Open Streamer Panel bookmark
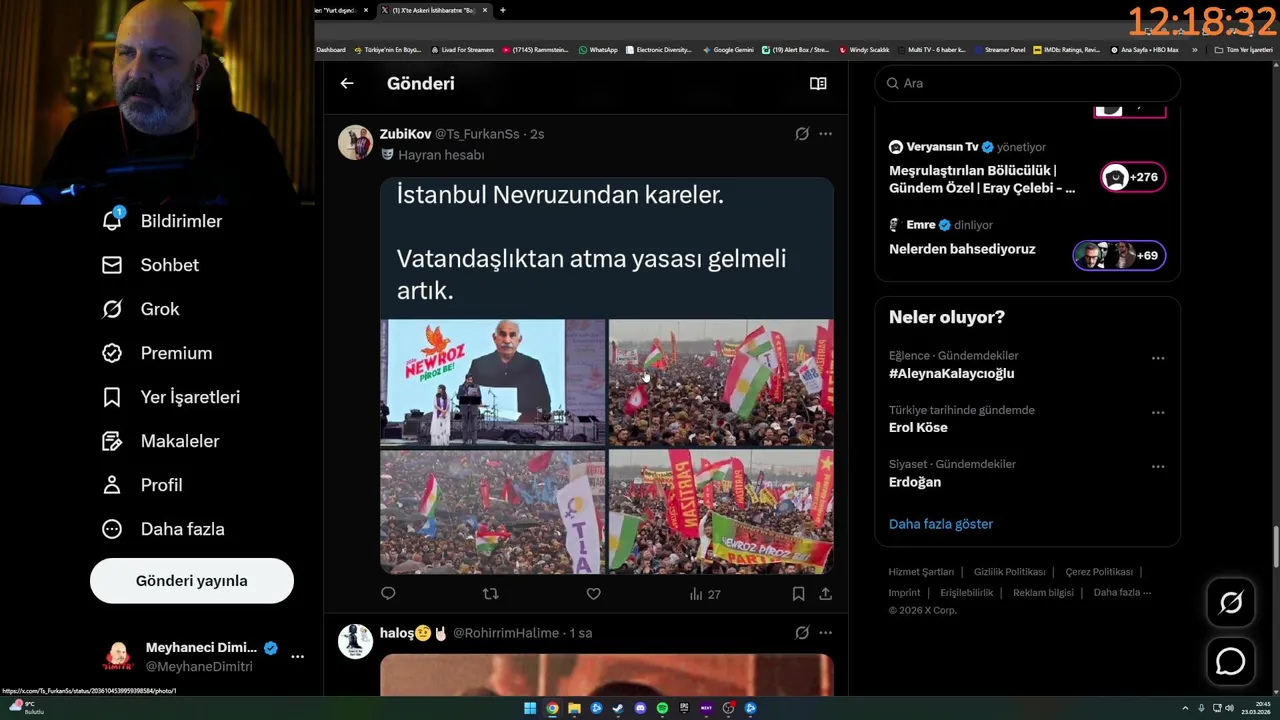Screen dimensions: 1280x720 (x=999, y=49)
